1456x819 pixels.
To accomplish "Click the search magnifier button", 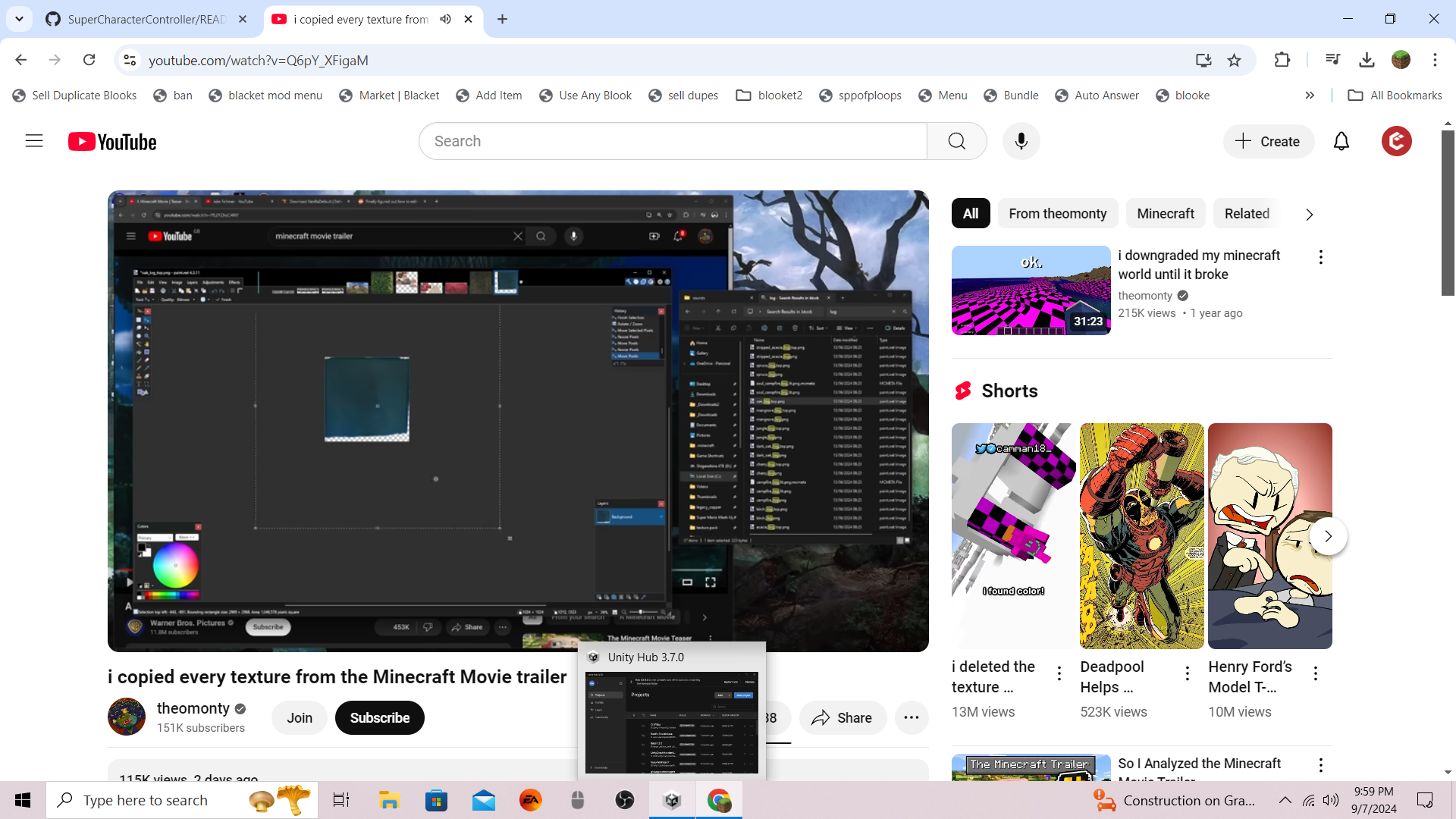I will [956, 141].
